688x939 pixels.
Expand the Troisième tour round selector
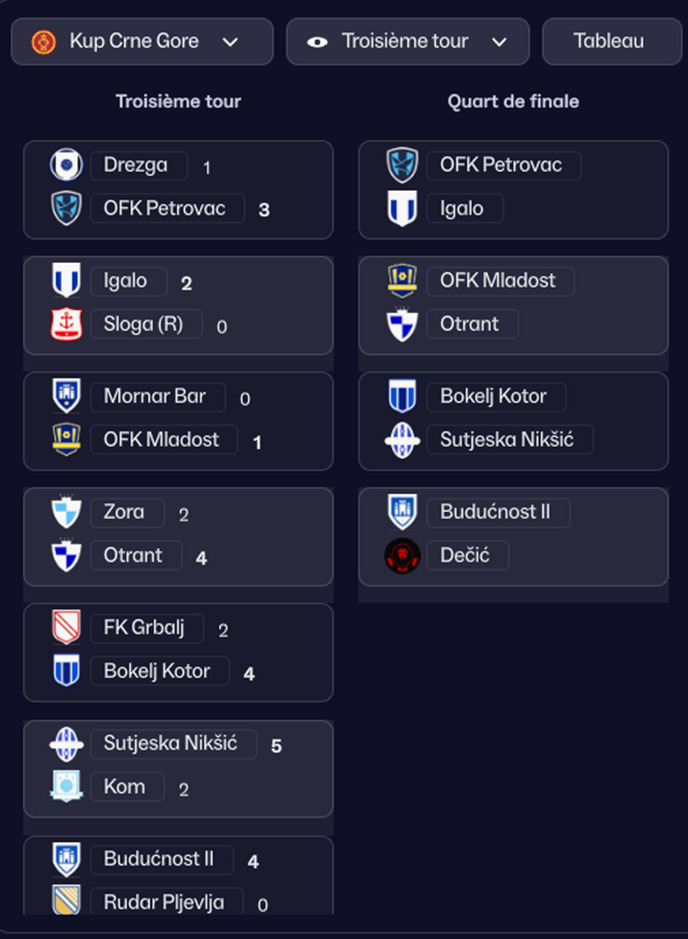pos(407,42)
